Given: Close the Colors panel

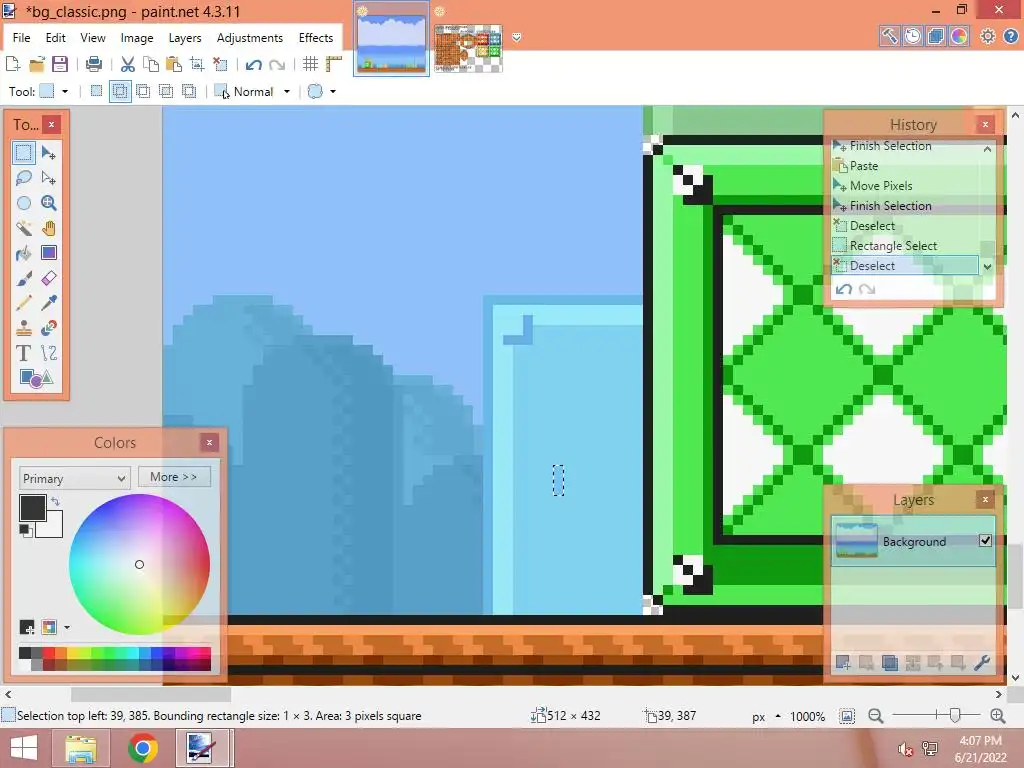Looking at the screenshot, I should pyautogui.click(x=209, y=442).
